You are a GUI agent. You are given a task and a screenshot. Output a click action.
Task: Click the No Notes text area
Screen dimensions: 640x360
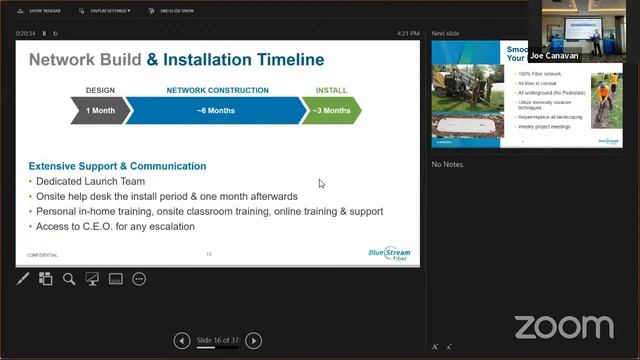click(x=448, y=164)
